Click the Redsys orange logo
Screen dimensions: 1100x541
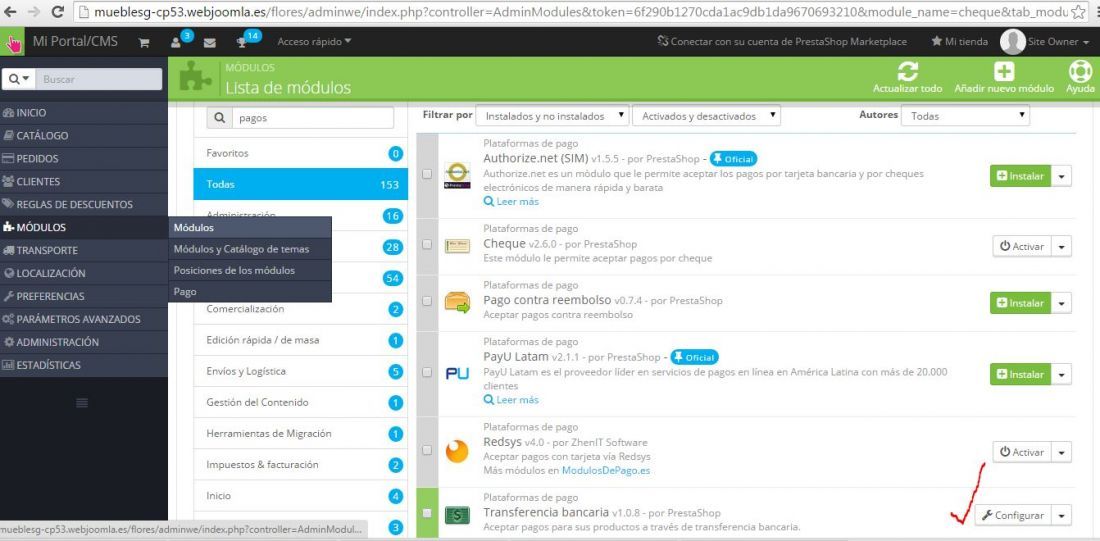click(457, 451)
